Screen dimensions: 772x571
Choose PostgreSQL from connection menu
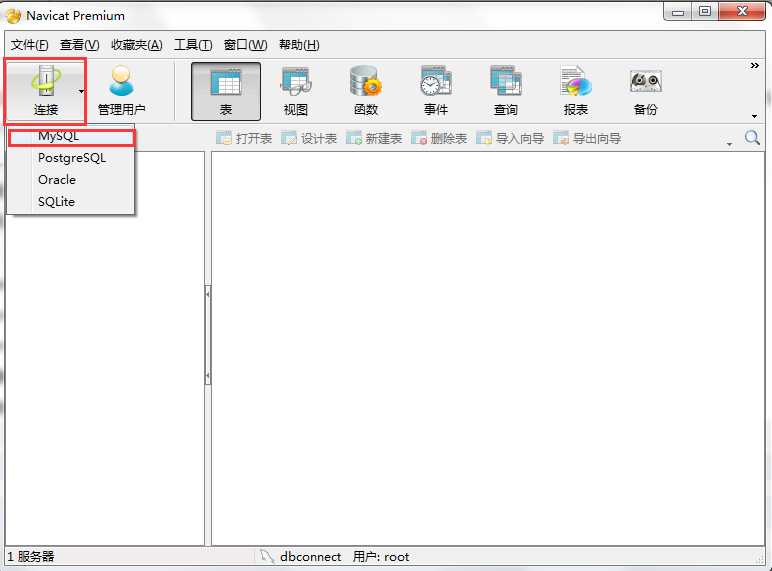[71, 158]
